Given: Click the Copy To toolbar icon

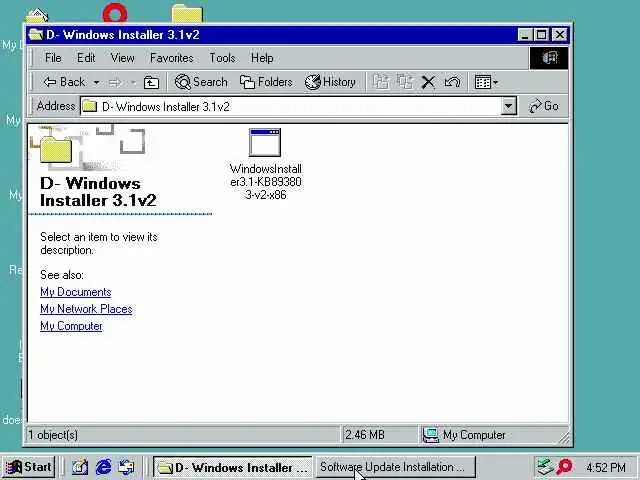Looking at the screenshot, I should click(x=404, y=82).
